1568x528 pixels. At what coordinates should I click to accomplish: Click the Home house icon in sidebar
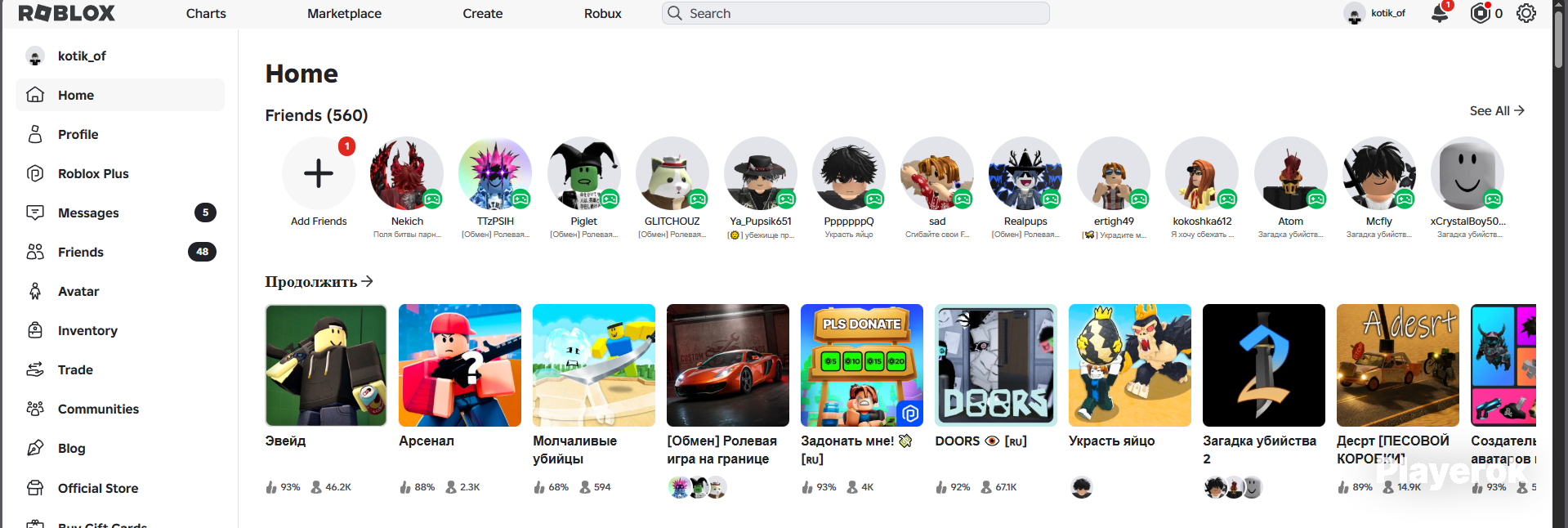tap(35, 95)
